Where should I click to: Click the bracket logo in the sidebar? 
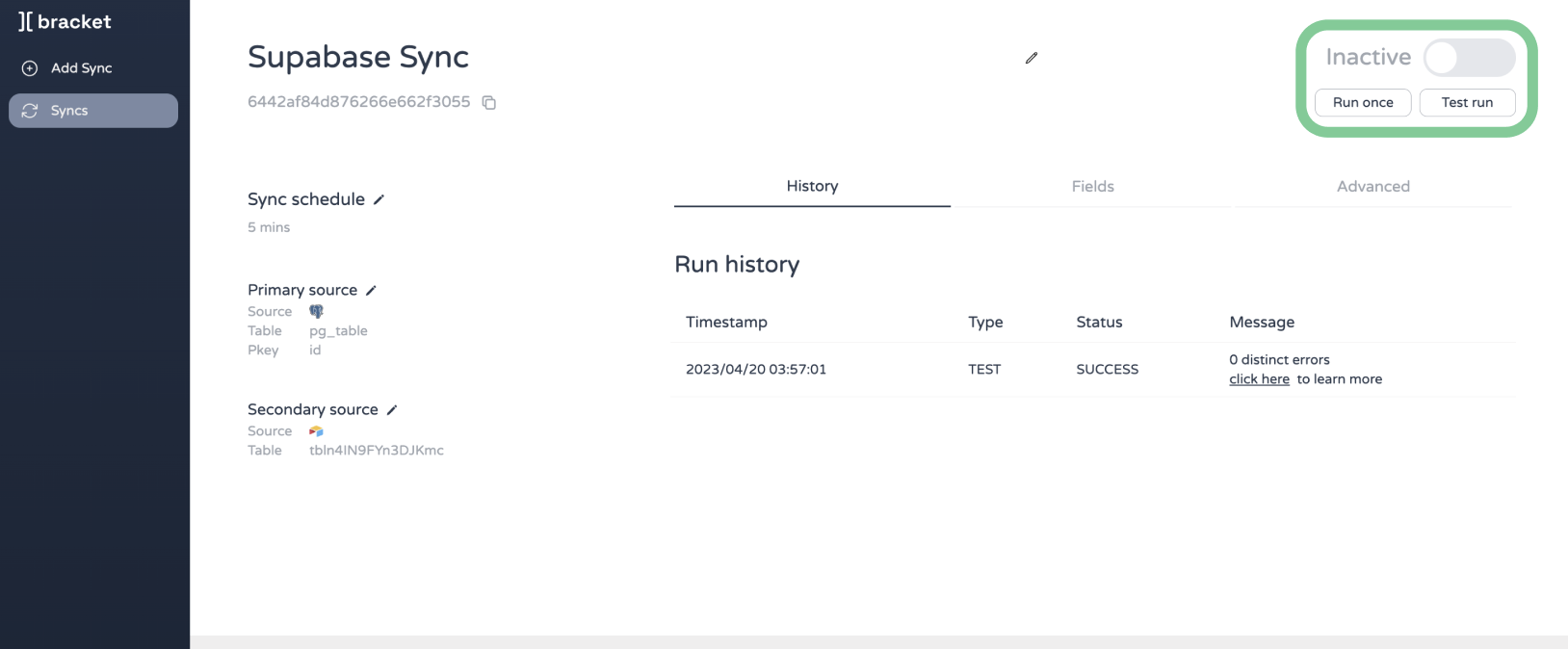65,21
